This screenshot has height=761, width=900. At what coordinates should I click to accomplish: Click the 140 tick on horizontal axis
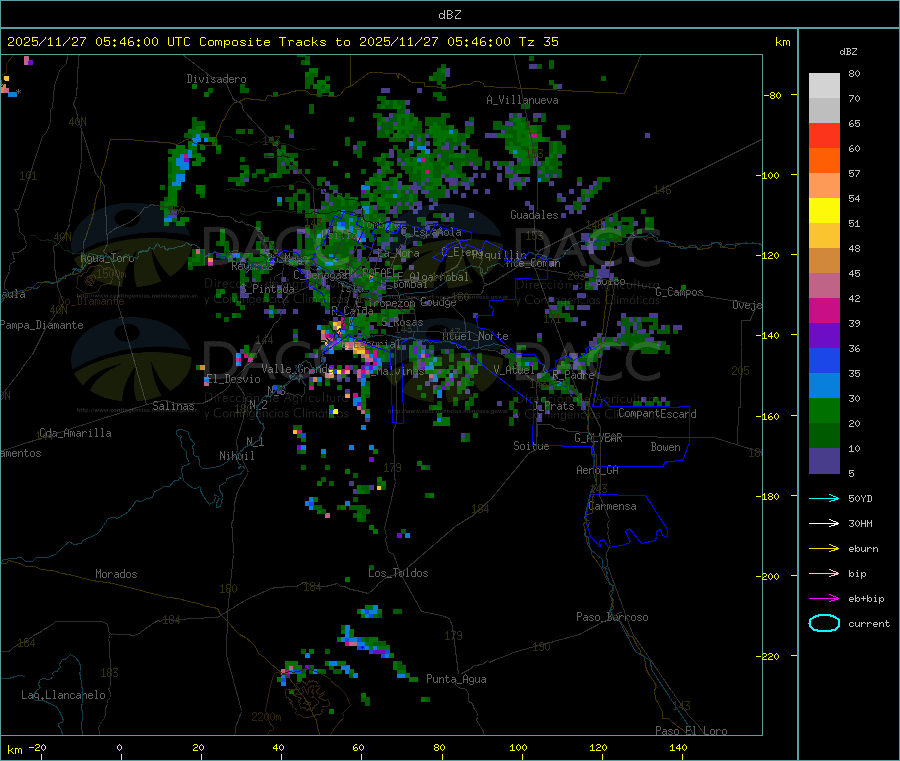[x=678, y=748]
